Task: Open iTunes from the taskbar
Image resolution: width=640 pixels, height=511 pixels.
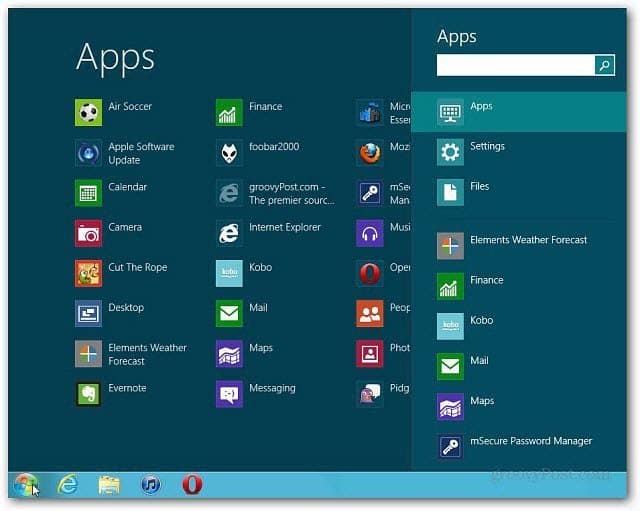Action: pyautogui.click(x=151, y=484)
